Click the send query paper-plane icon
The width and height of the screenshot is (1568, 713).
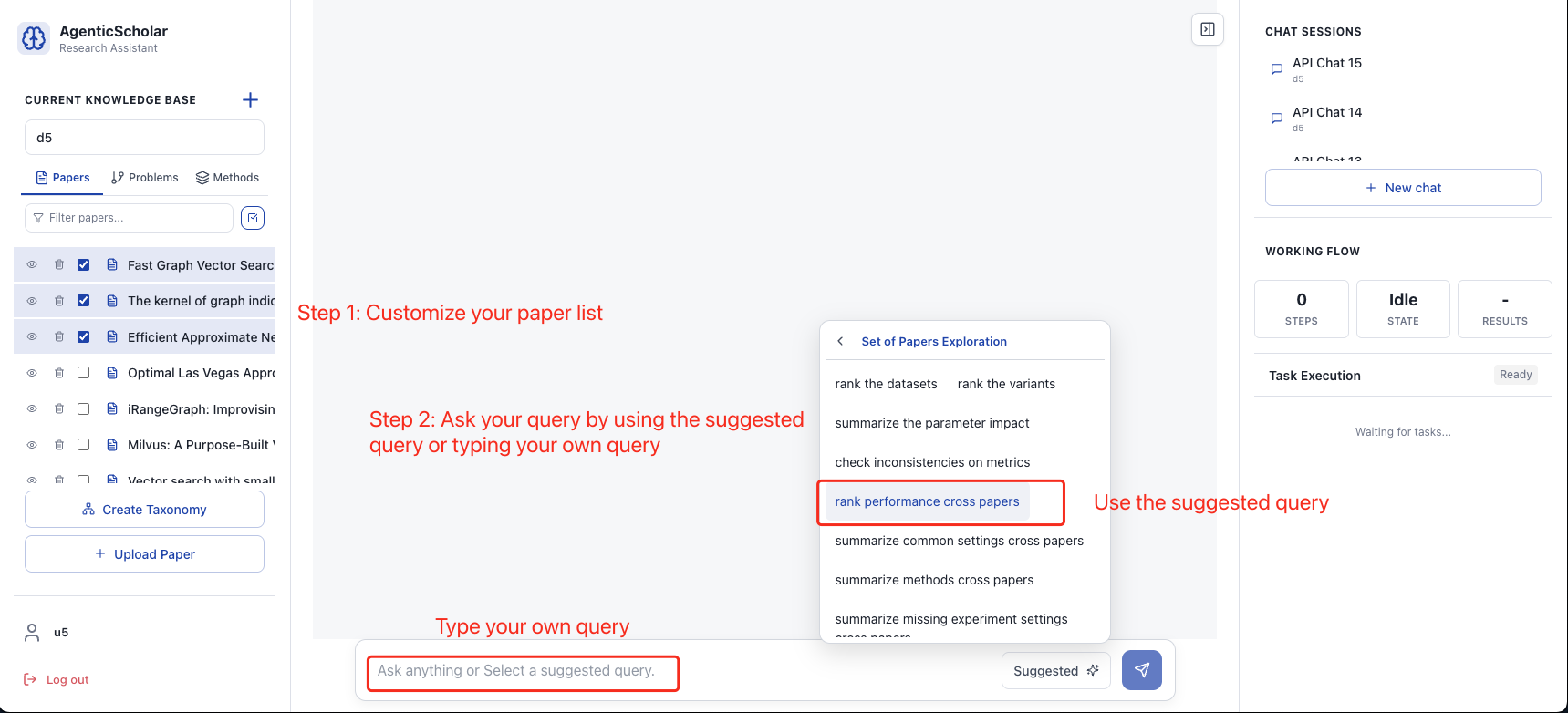pyautogui.click(x=1141, y=670)
